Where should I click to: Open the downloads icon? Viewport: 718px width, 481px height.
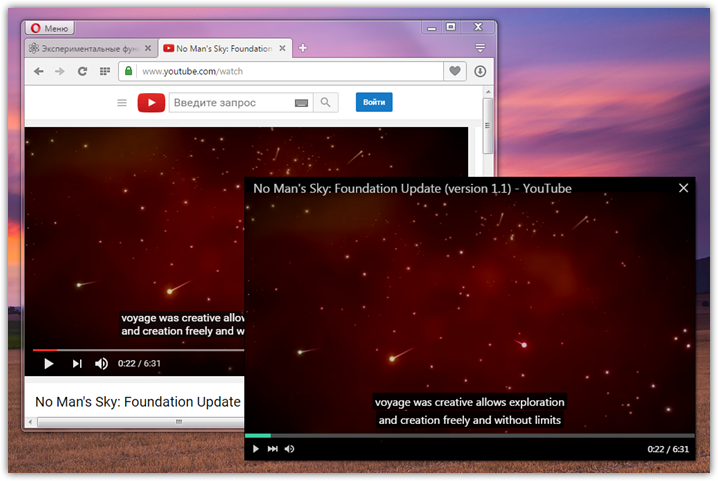click(480, 71)
